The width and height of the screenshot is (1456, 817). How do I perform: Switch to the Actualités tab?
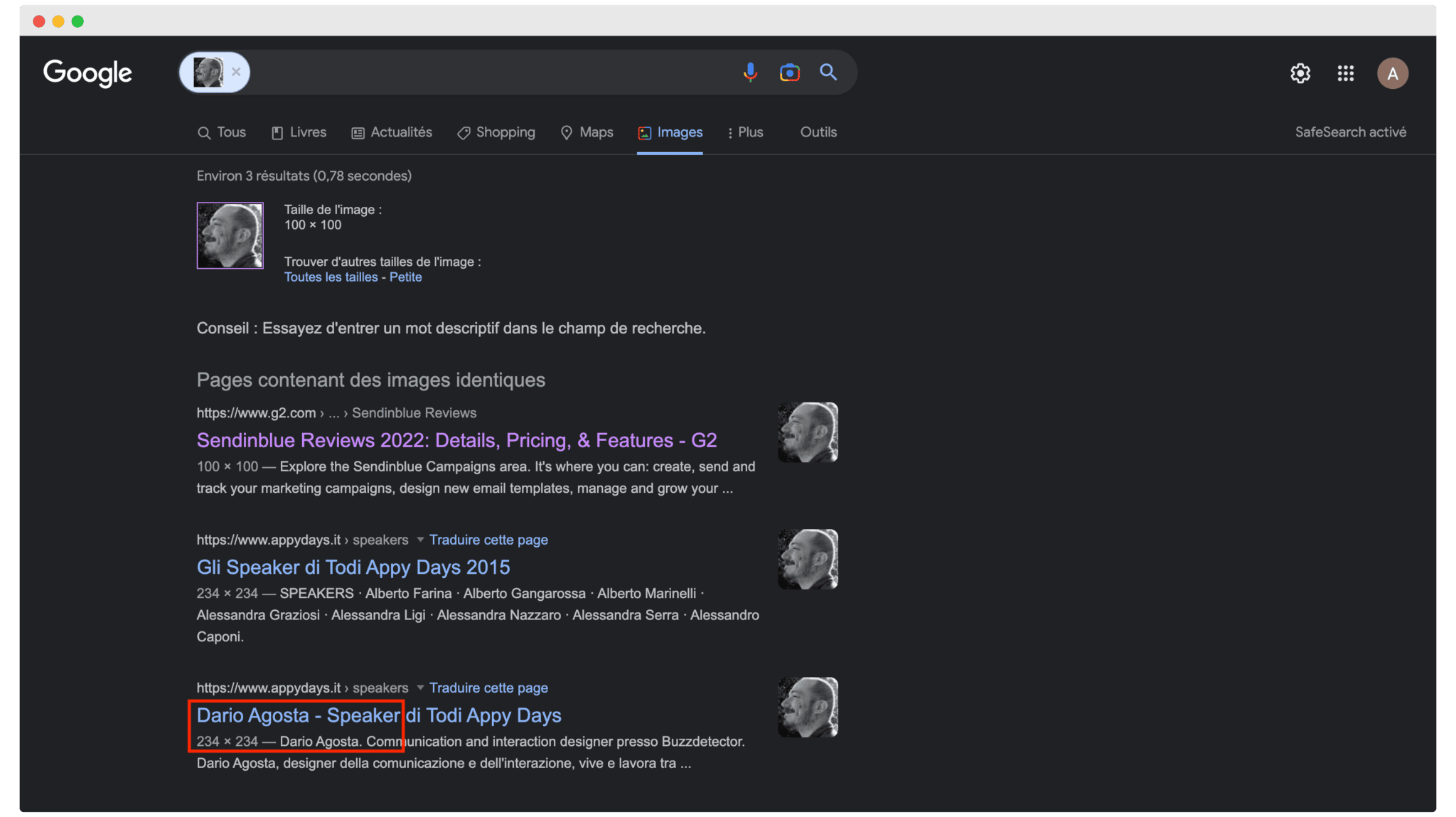(x=392, y=132)
